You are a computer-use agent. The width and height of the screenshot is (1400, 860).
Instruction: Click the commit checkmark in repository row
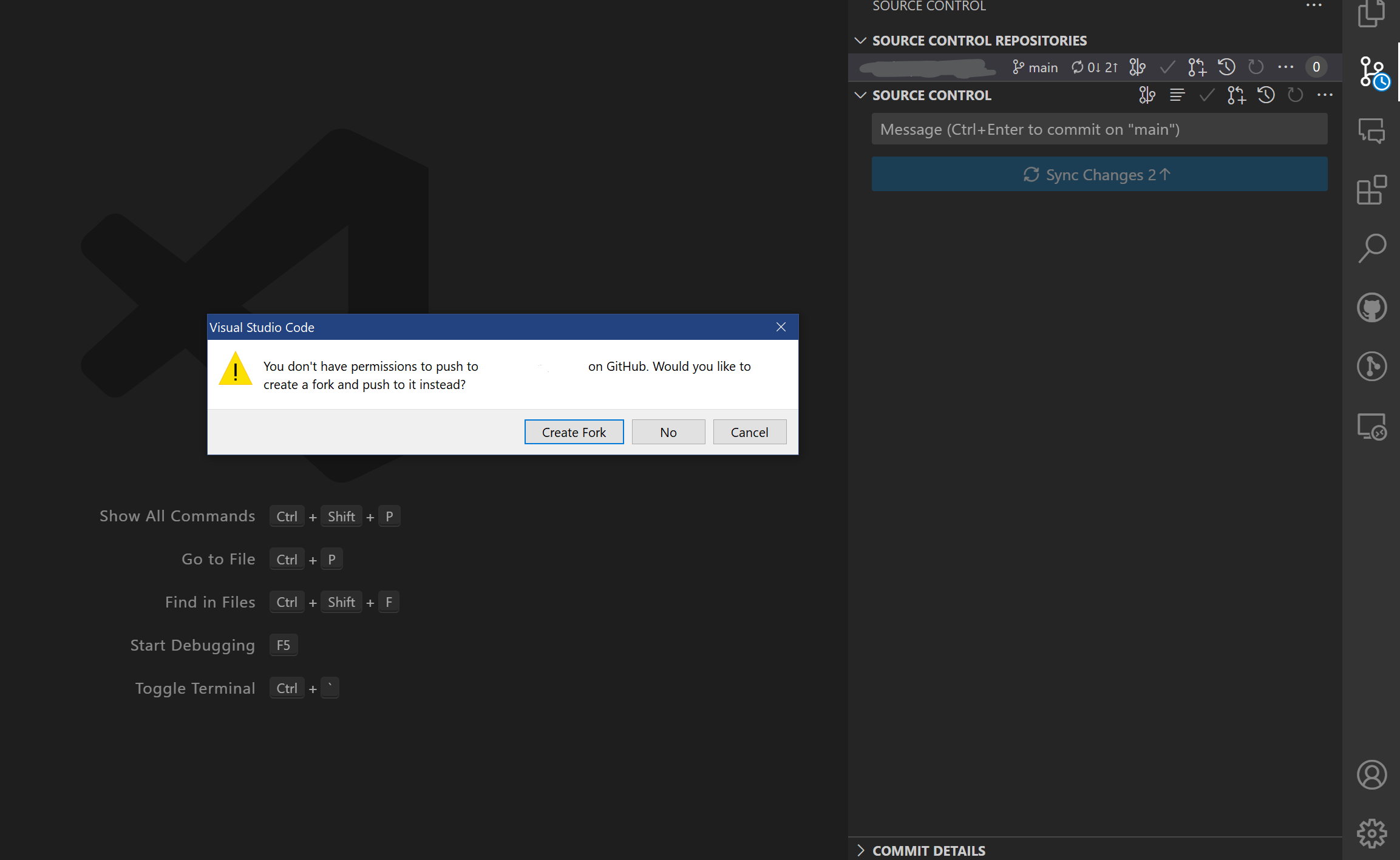point(1167,67)
